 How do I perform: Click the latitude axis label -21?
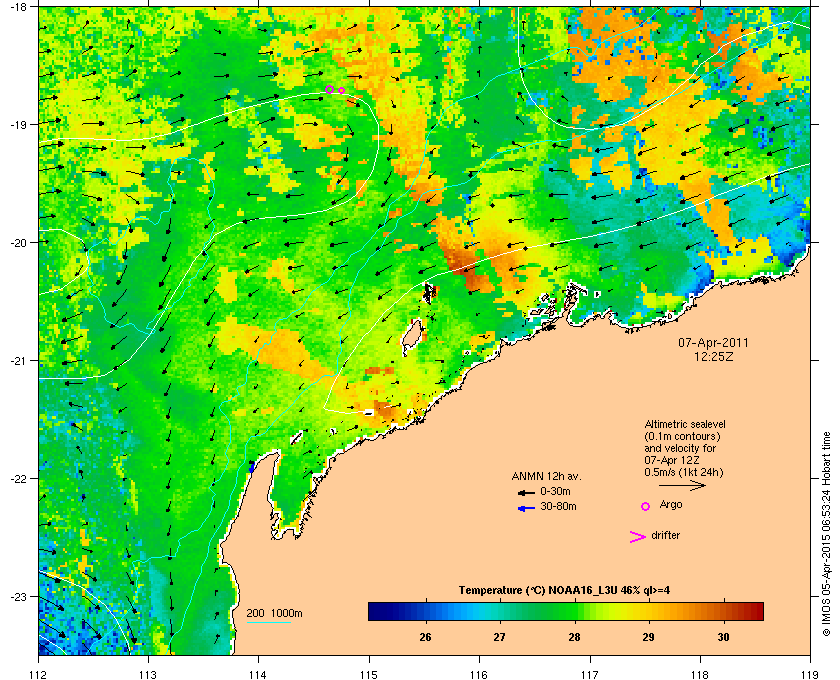[18, 361]
